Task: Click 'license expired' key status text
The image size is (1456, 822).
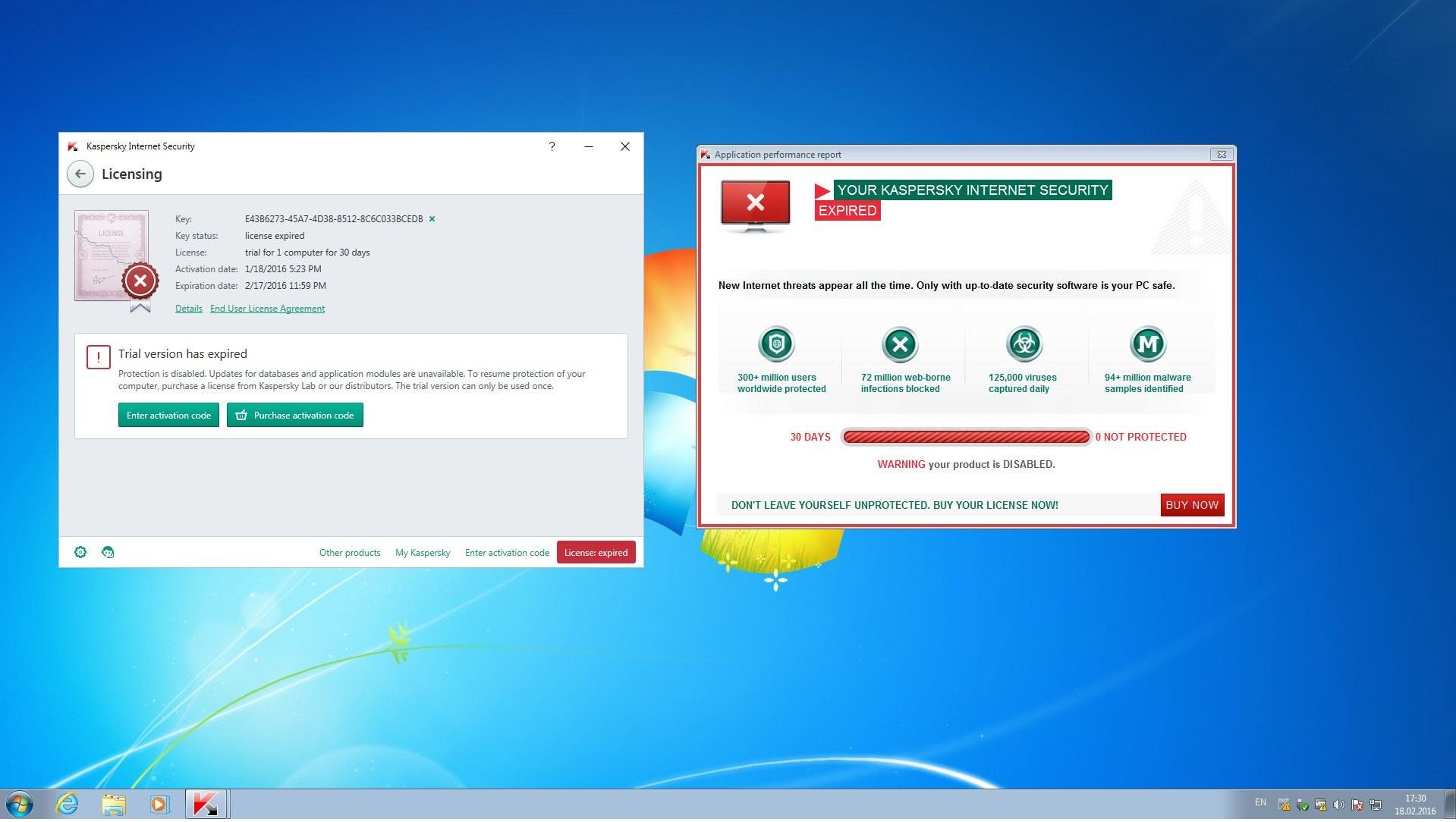Action: point(275,236)
